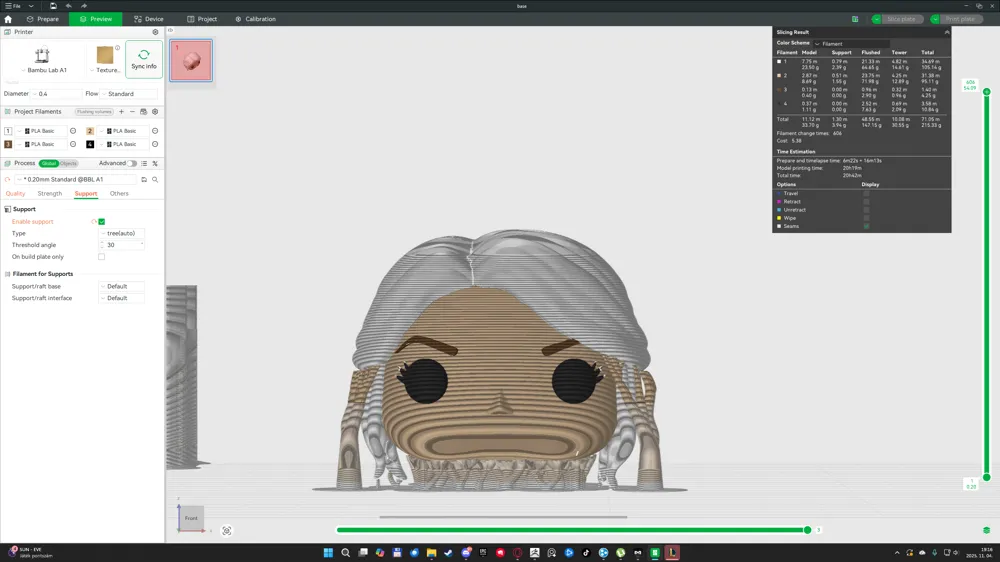Edit filament 1 preset icon
The image size is (1000, 562).
pyautogui.click(x=73, y=131)
